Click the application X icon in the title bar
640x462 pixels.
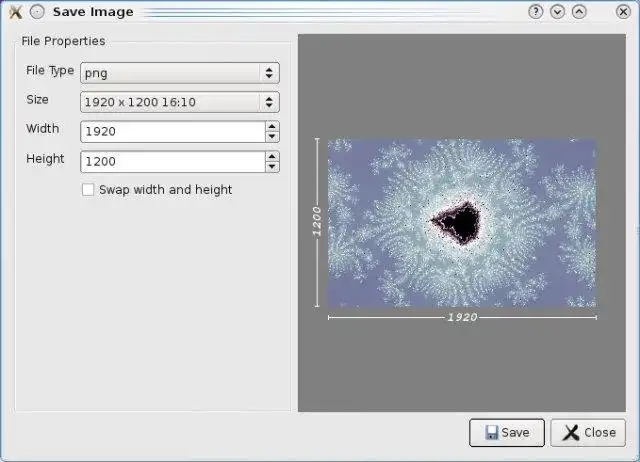point(16,12)
